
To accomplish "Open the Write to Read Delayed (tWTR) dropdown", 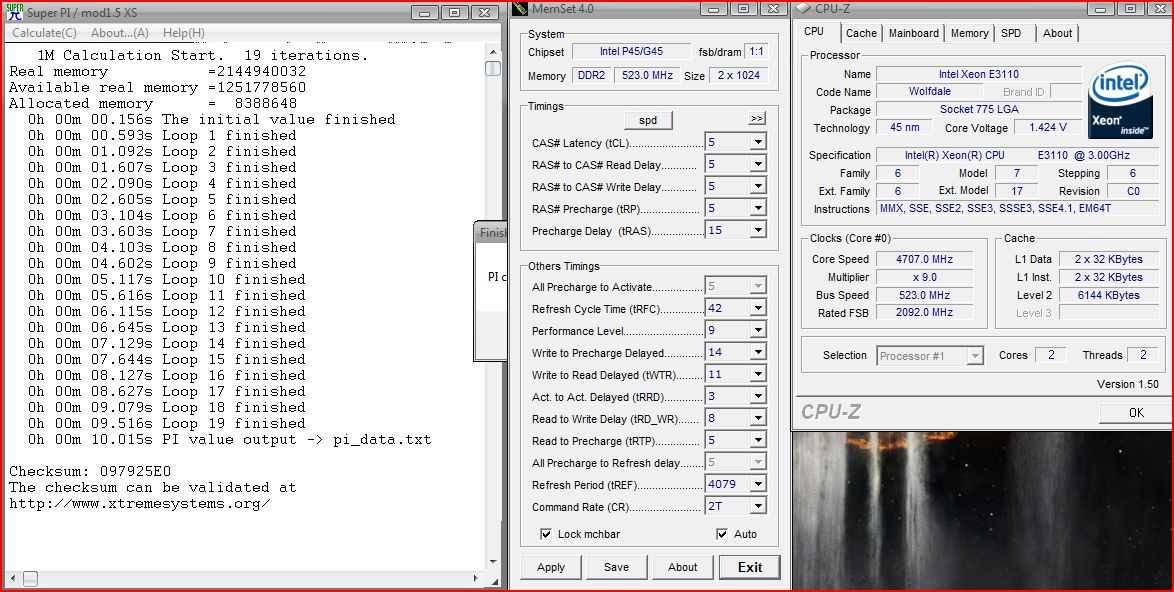I will coord(758,374).
